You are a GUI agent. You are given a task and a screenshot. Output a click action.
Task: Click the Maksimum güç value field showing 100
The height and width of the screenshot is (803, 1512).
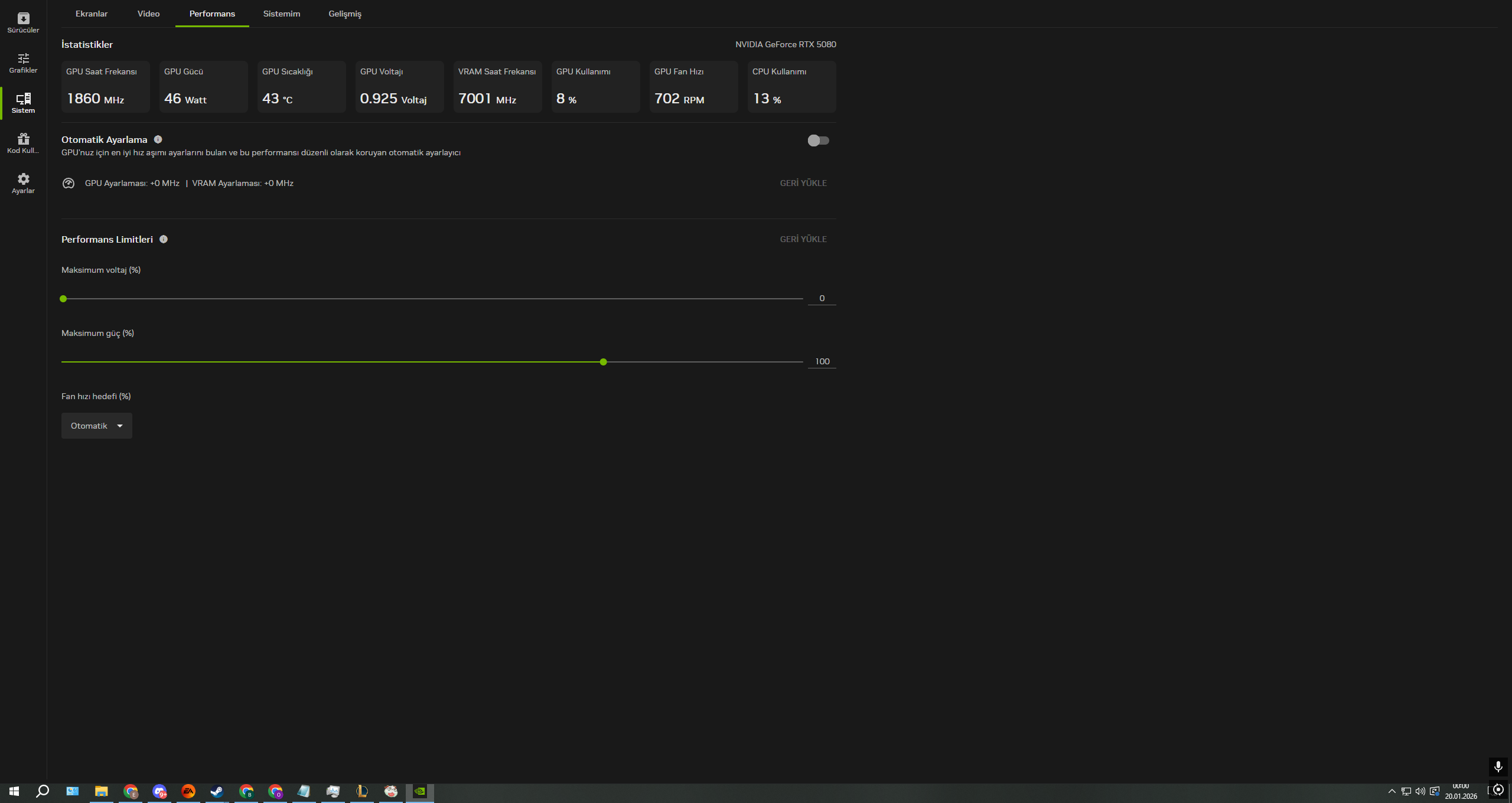click(x=822, y=361)
